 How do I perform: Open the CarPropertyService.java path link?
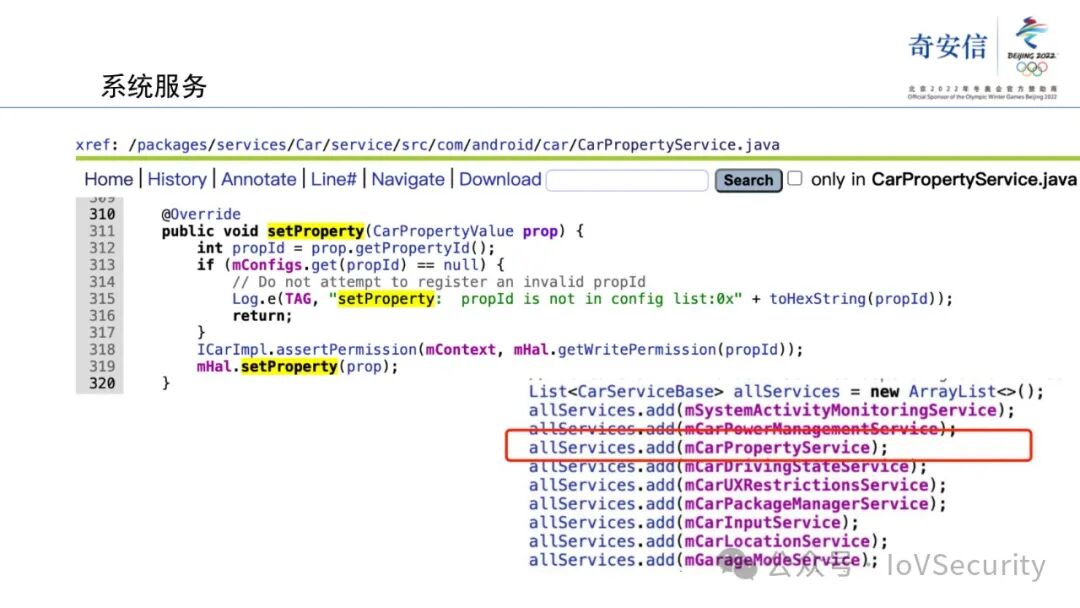point(678,145)
